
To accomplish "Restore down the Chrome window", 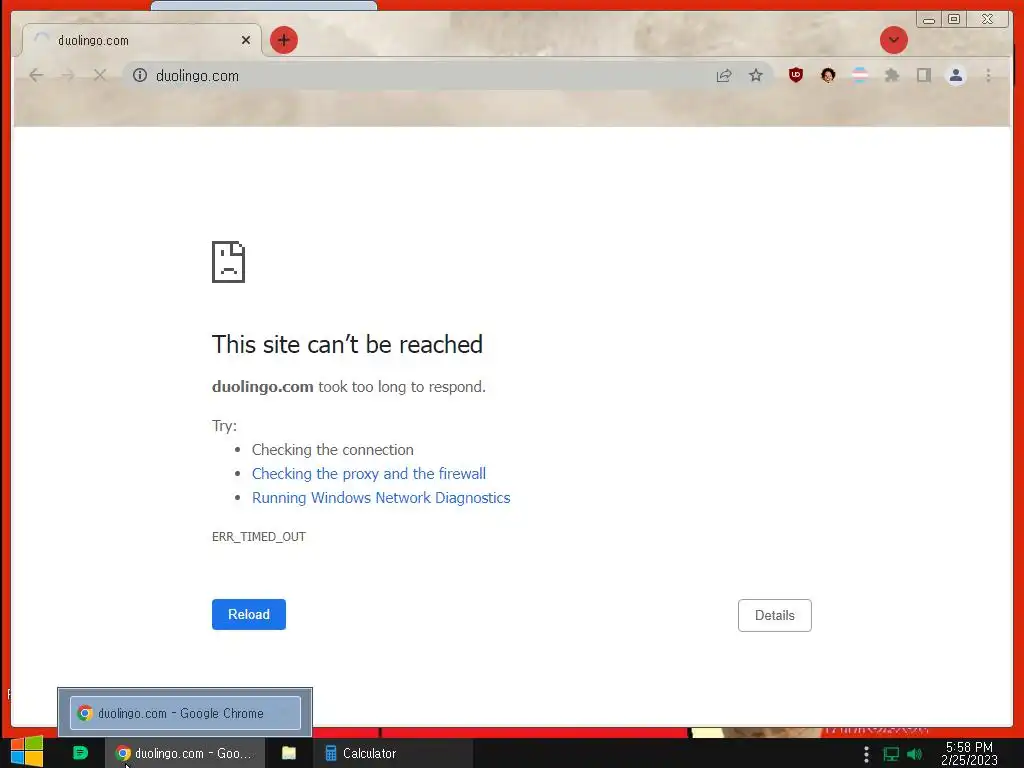I will (954, 20).
